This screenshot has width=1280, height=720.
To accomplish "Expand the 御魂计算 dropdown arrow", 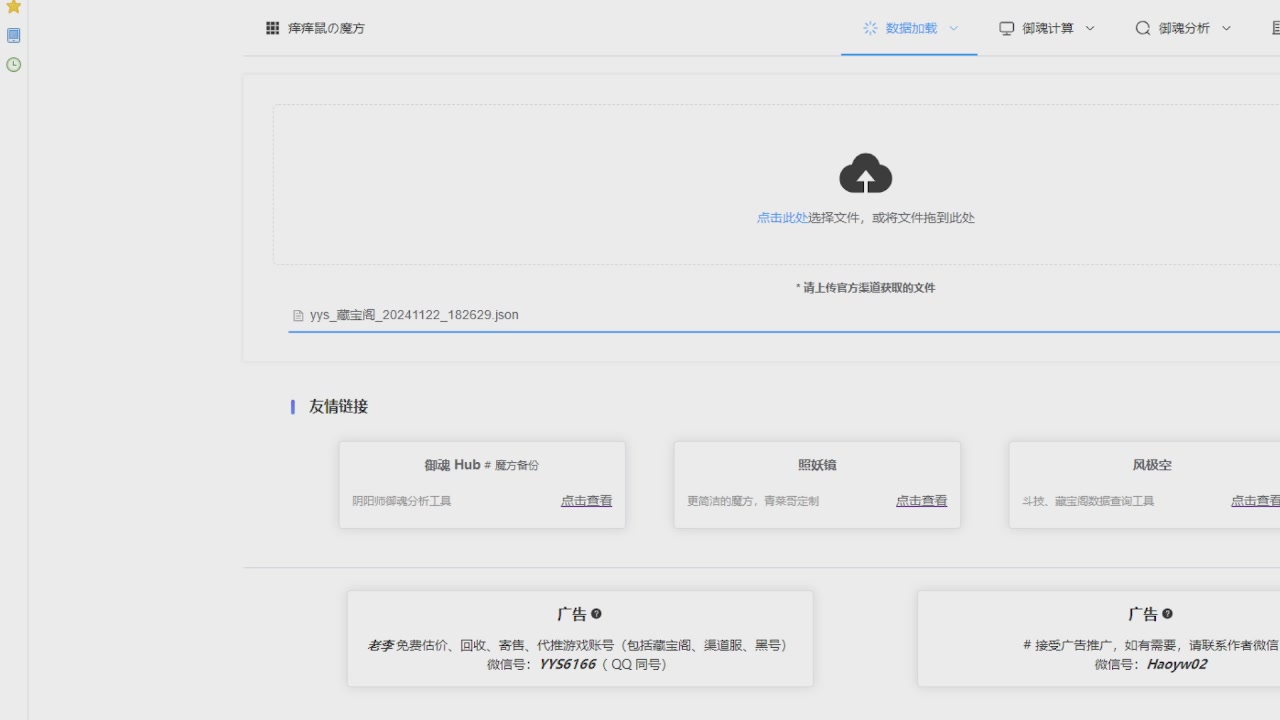I will (1090, 28).
